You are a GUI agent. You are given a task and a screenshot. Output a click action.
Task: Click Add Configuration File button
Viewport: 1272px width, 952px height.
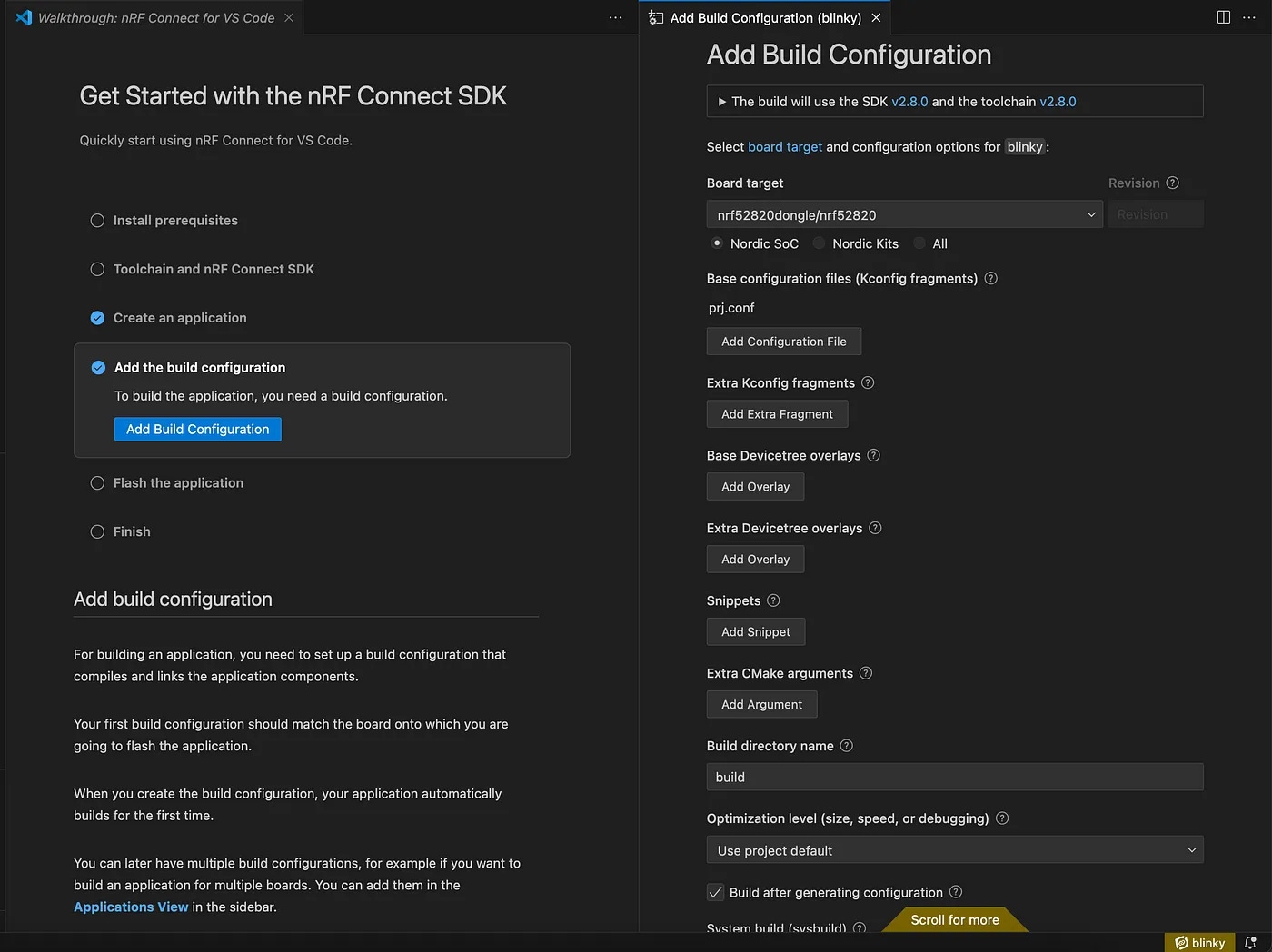pyautogui.click(x=784, y=342)
